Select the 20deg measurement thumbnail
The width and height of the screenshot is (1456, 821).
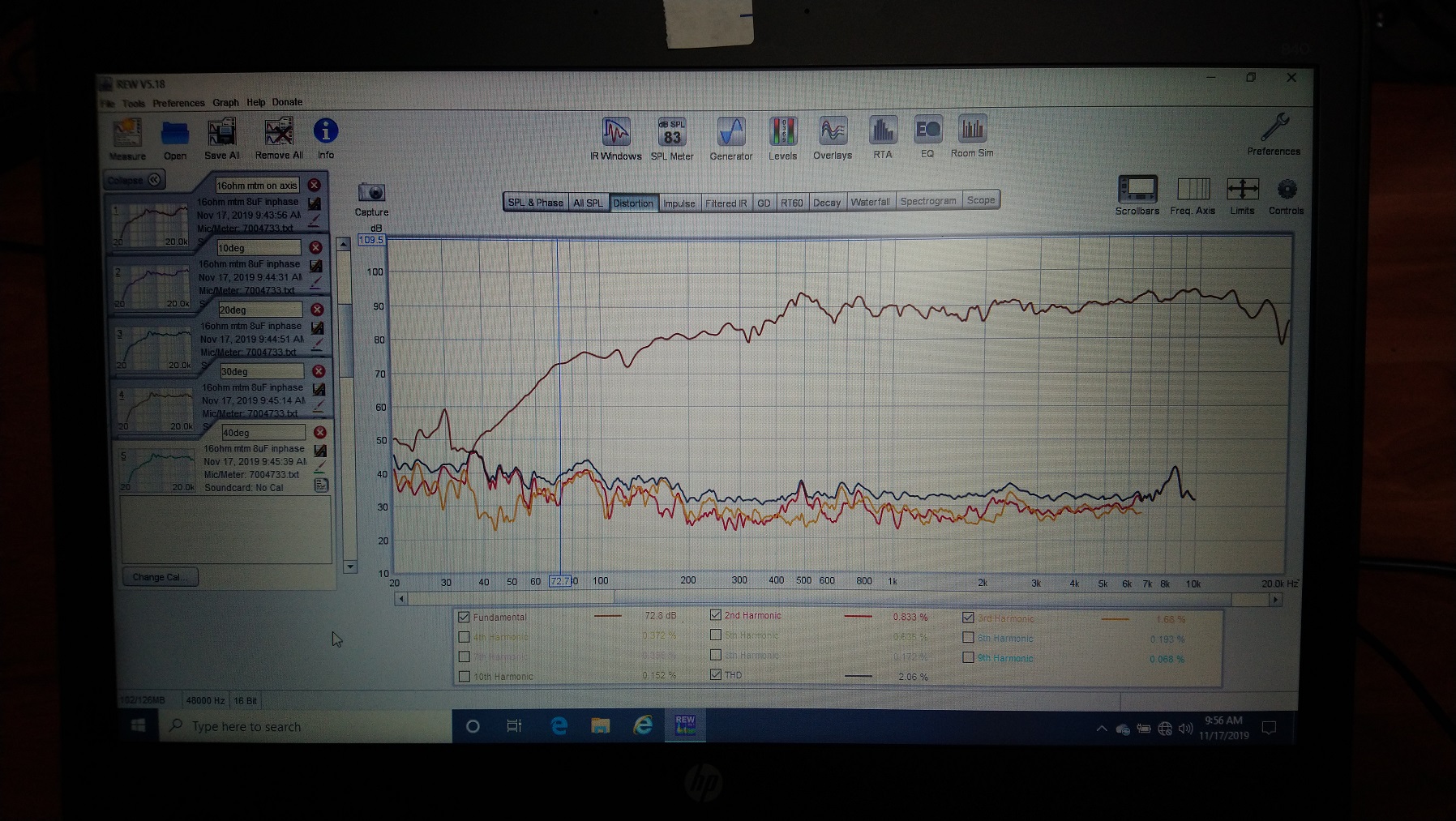click(x=152, y=348)
